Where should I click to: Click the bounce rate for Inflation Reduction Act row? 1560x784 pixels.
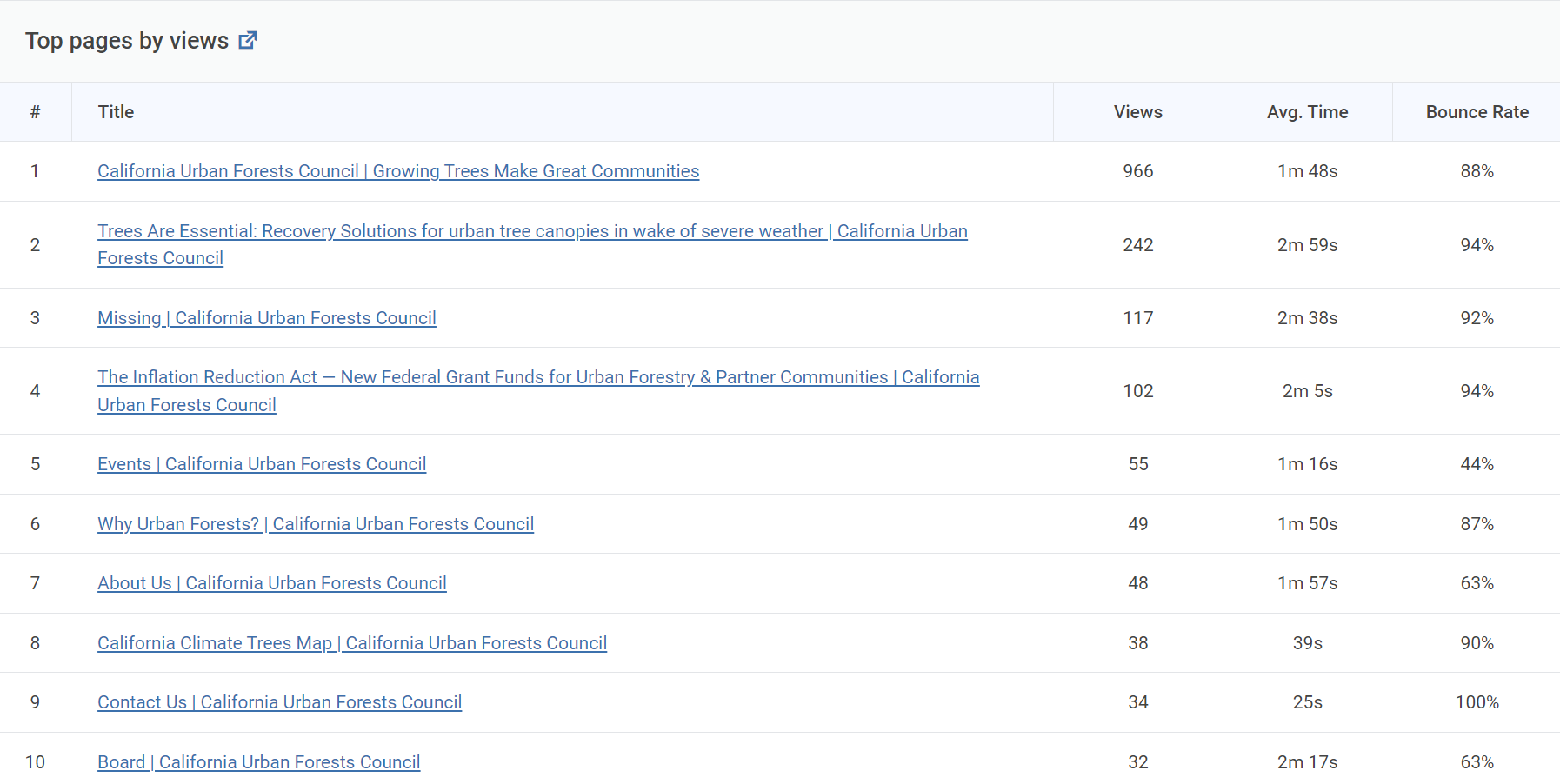pyautogui.click(x=1477, y=391)
